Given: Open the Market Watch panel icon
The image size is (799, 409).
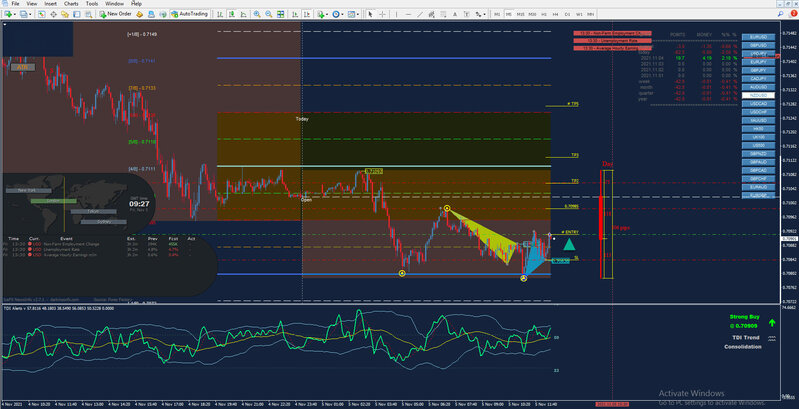Looking at the screenshot, I should pyautogui.click(x=41, y=14).
